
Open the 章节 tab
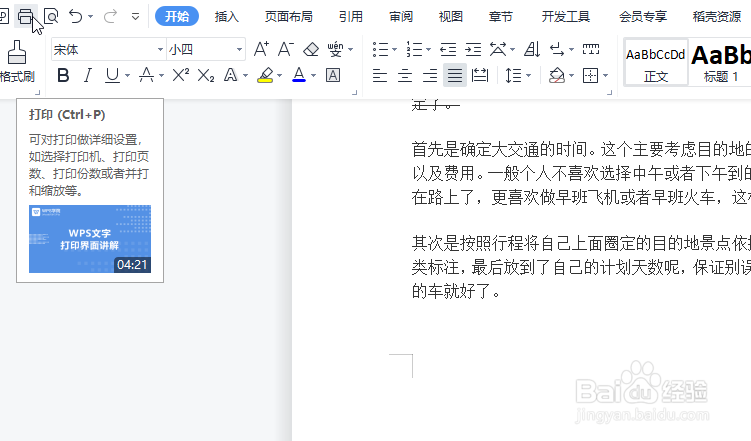click(501, 17)
